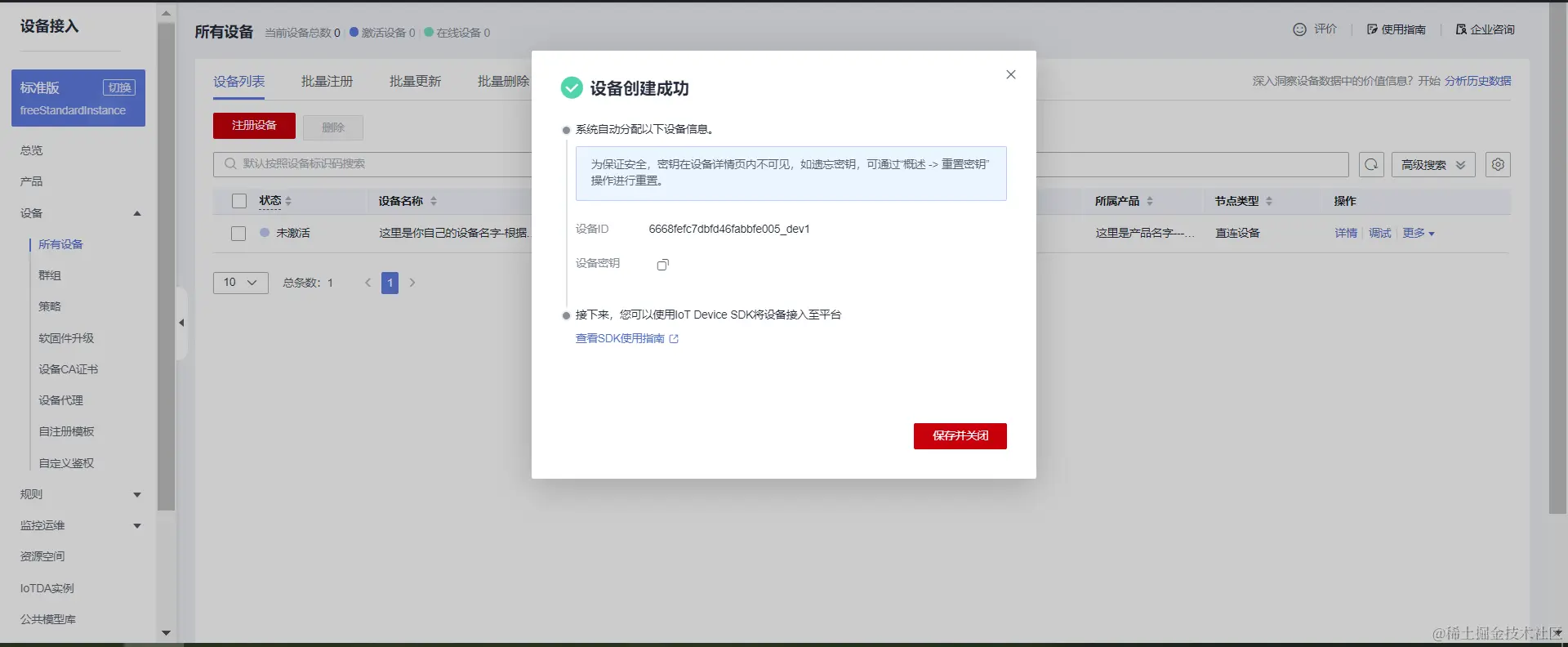Sort by product column arrows

[1150, 201]
